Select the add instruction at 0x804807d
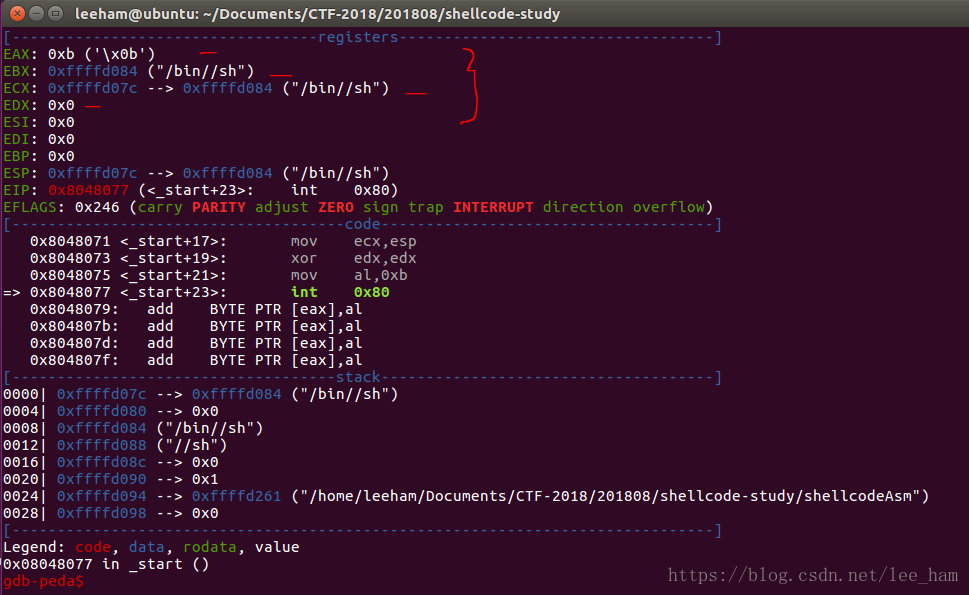The height and width of the screenshot is (595, 969). pos(196,343)
